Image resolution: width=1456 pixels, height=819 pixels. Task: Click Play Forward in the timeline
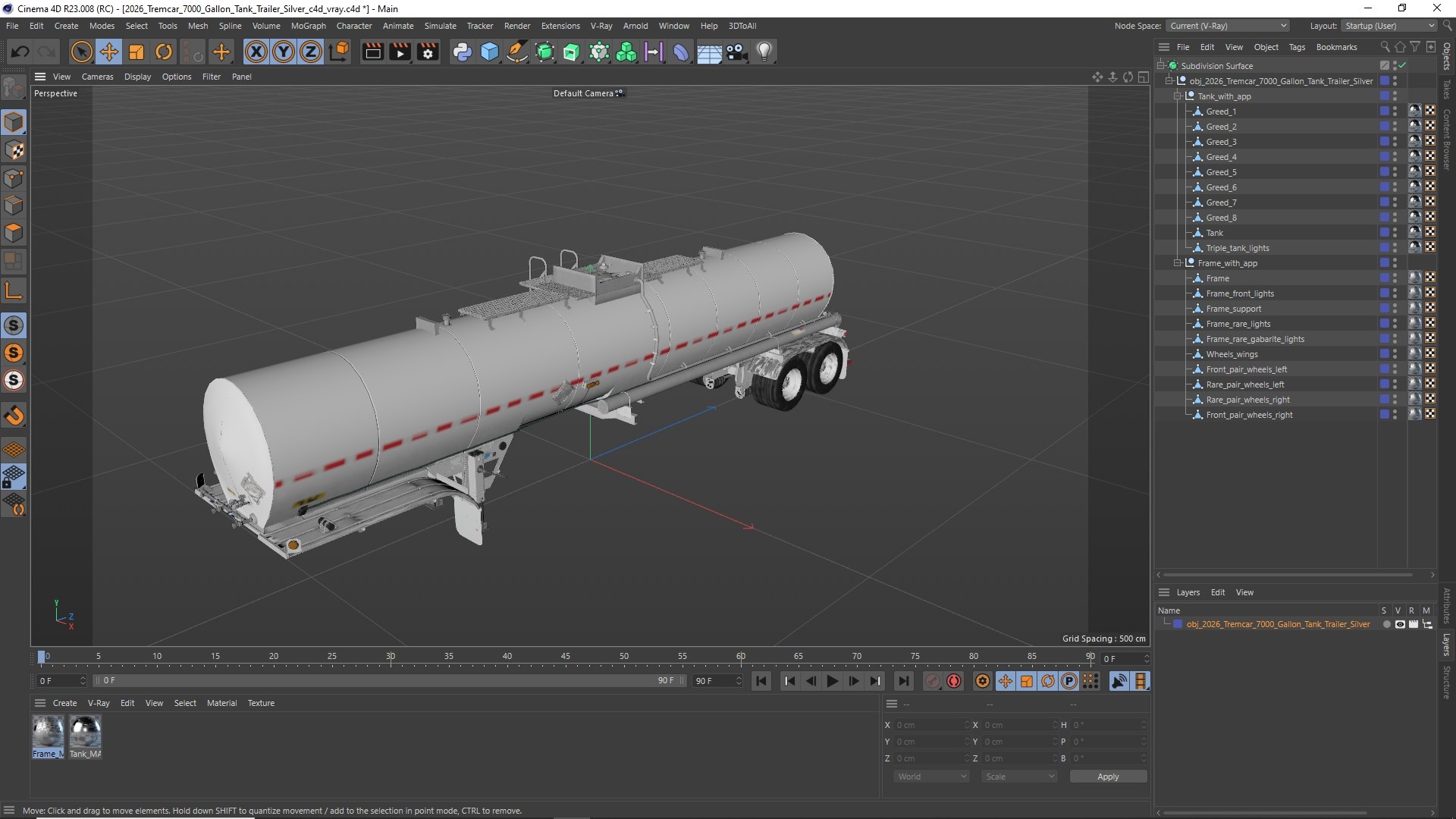tap(832, 681)
